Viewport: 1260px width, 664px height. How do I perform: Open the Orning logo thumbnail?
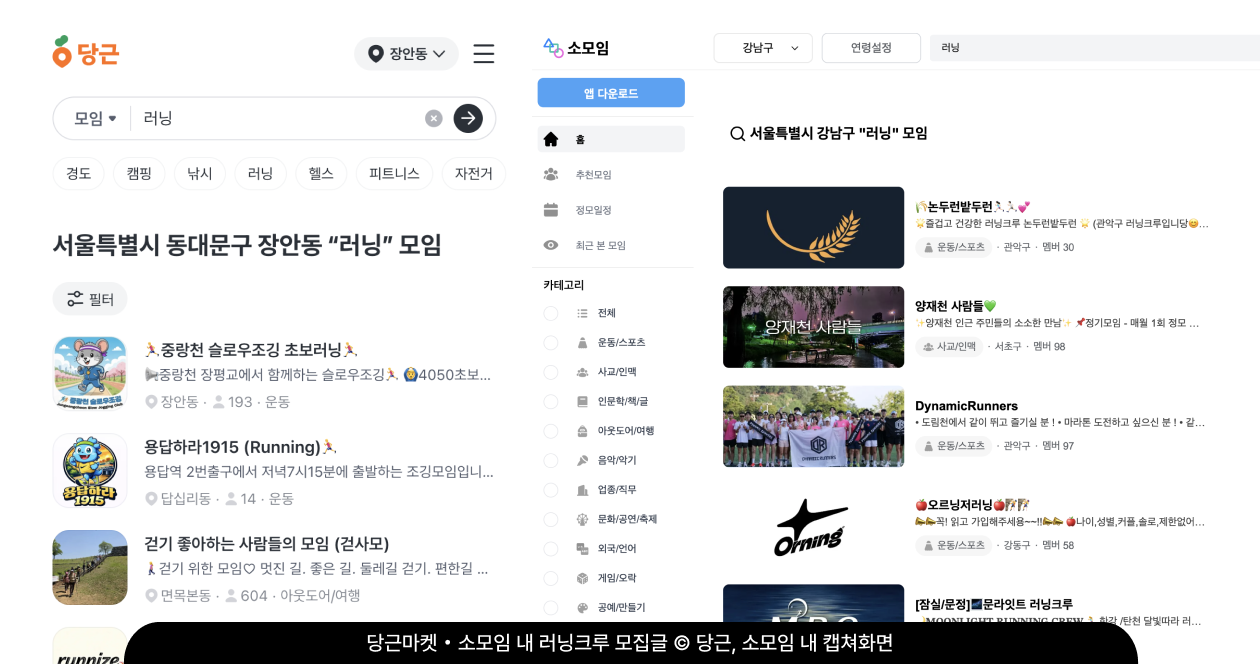[813, 526]
